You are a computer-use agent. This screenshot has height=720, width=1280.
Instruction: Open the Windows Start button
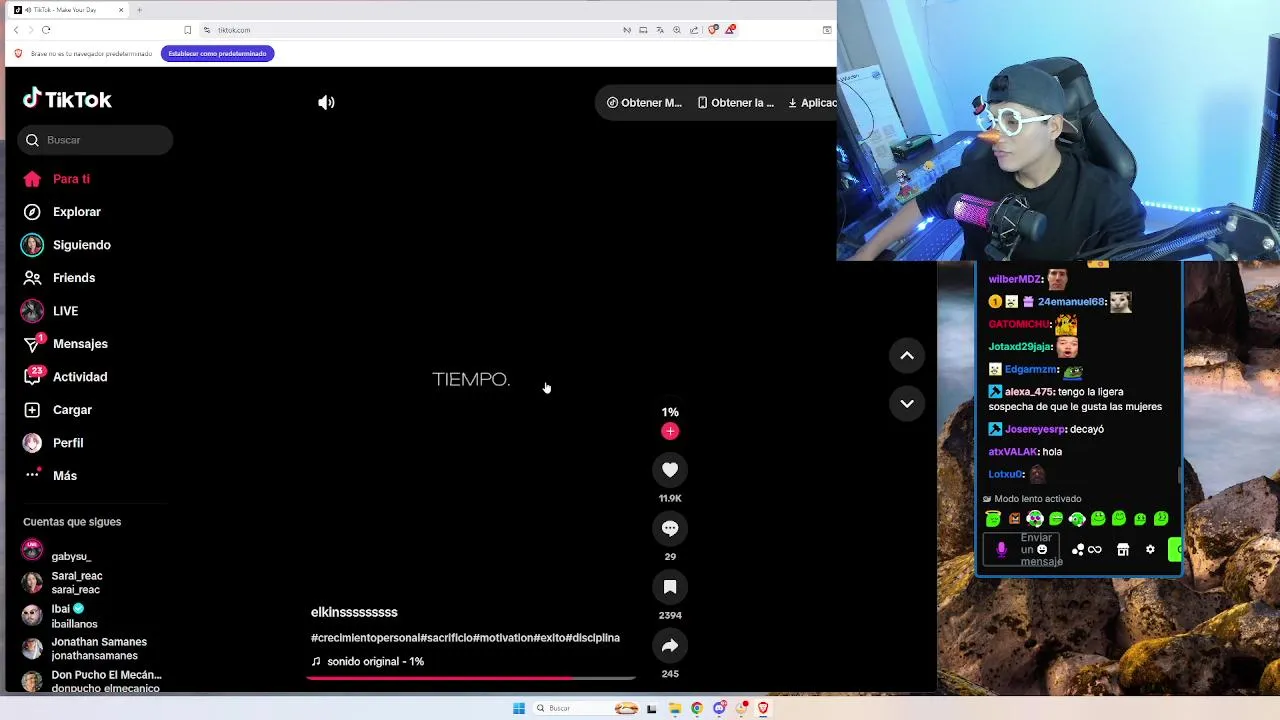click(519, 708)
